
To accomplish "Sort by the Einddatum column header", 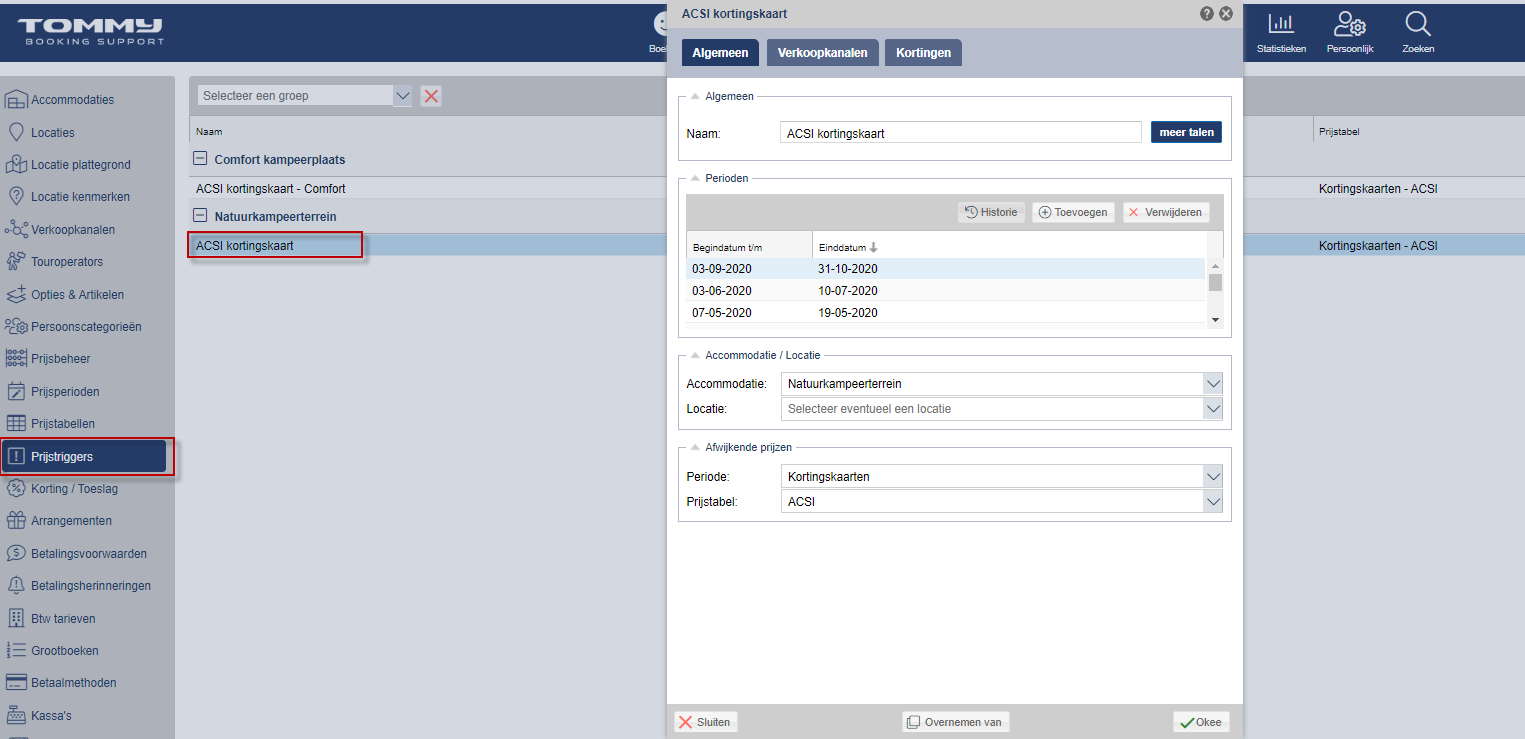I will pyautogui.click(x=1009, y=247).
